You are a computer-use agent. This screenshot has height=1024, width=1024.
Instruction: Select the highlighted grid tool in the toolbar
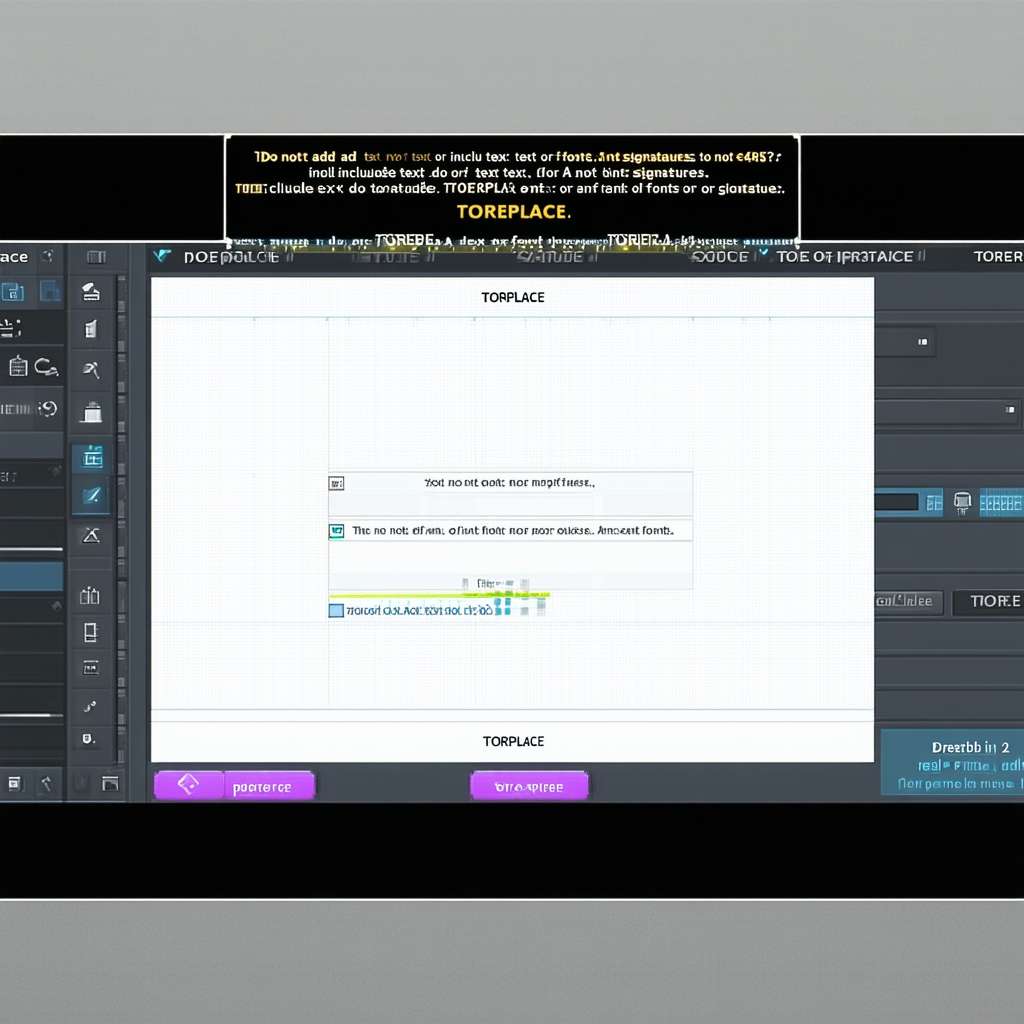pyautogui.click(x=92, y=458)
